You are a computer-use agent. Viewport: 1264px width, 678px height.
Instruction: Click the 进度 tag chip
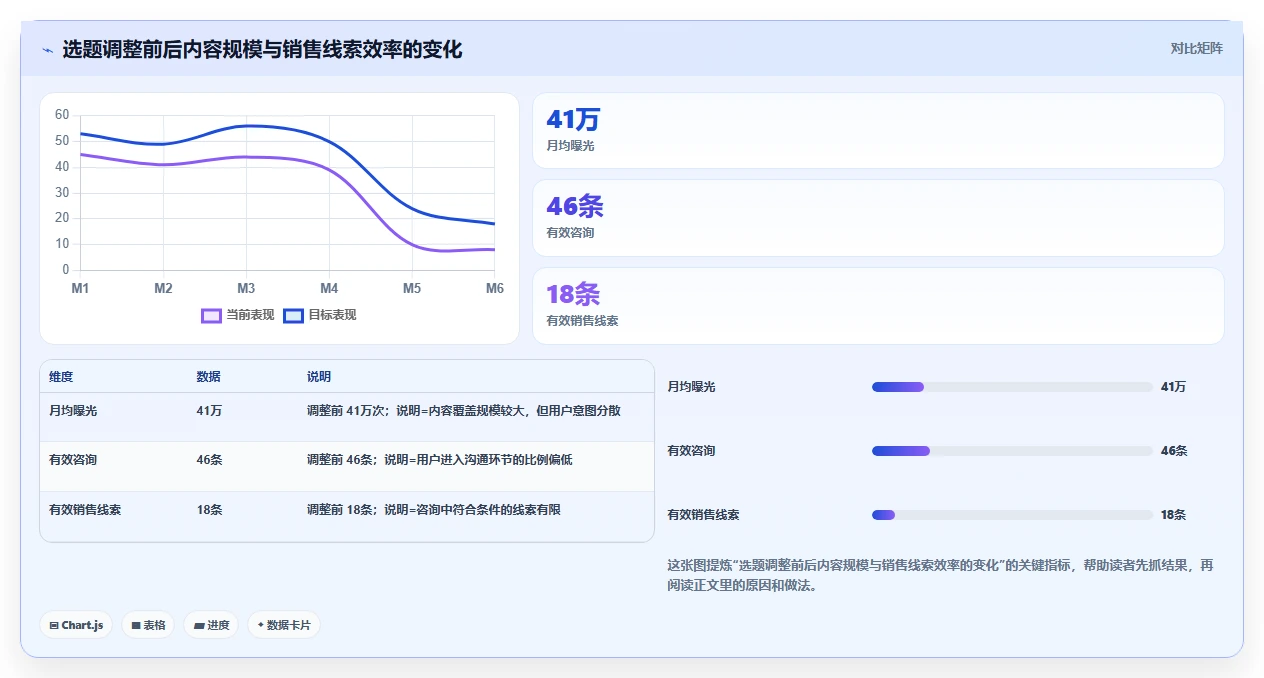211,625
